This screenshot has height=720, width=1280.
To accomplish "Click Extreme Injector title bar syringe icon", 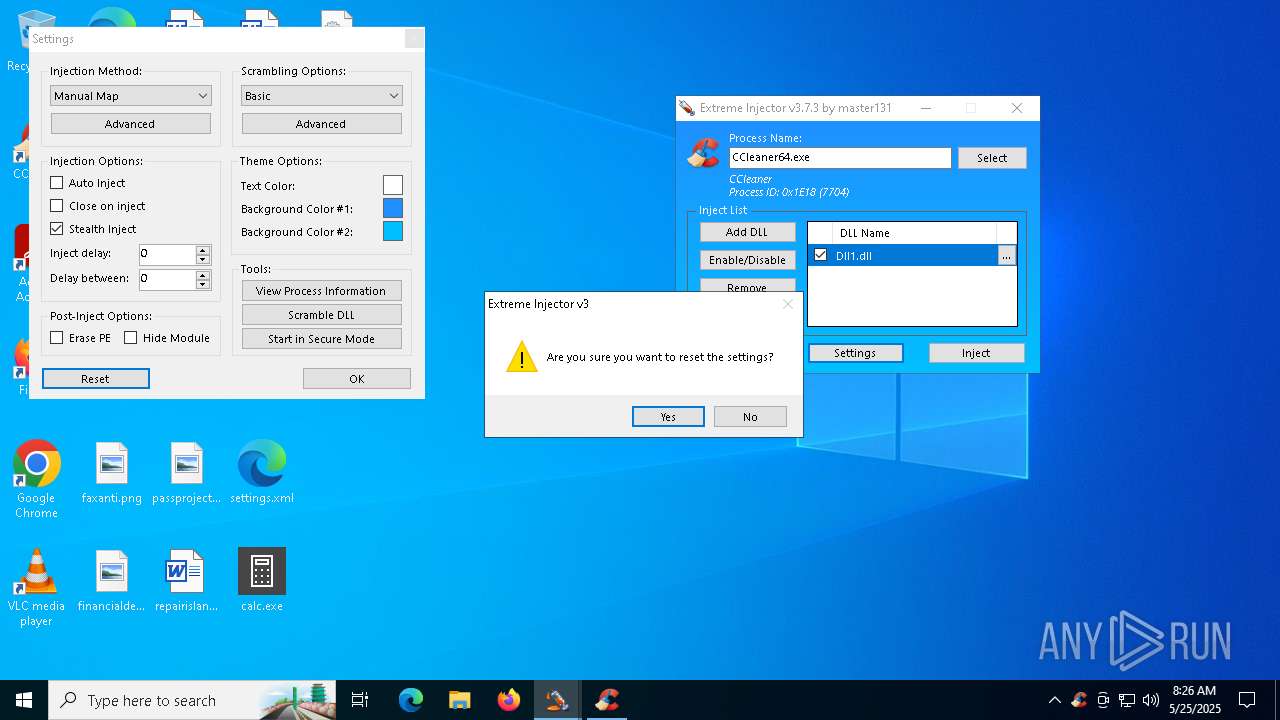I will (686, 108).
